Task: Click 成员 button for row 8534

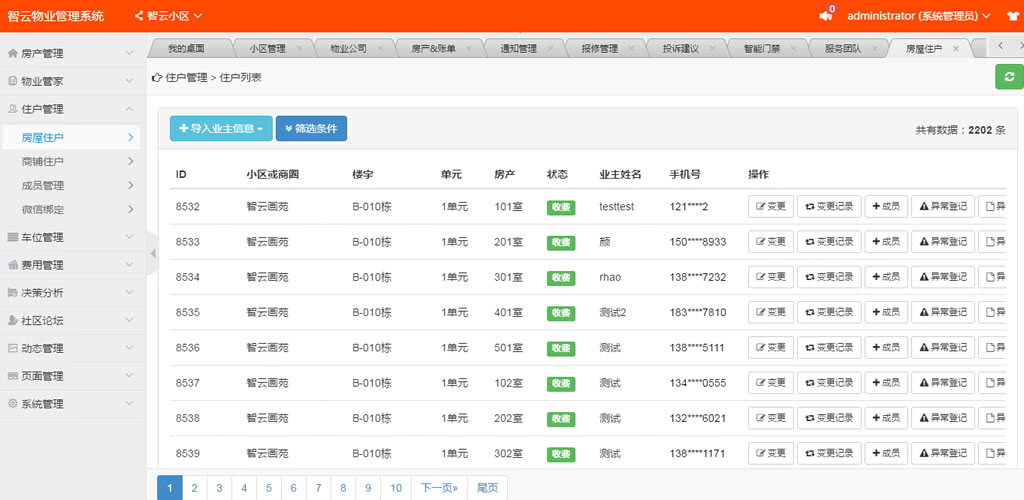Action: click(x=886, y=277)
